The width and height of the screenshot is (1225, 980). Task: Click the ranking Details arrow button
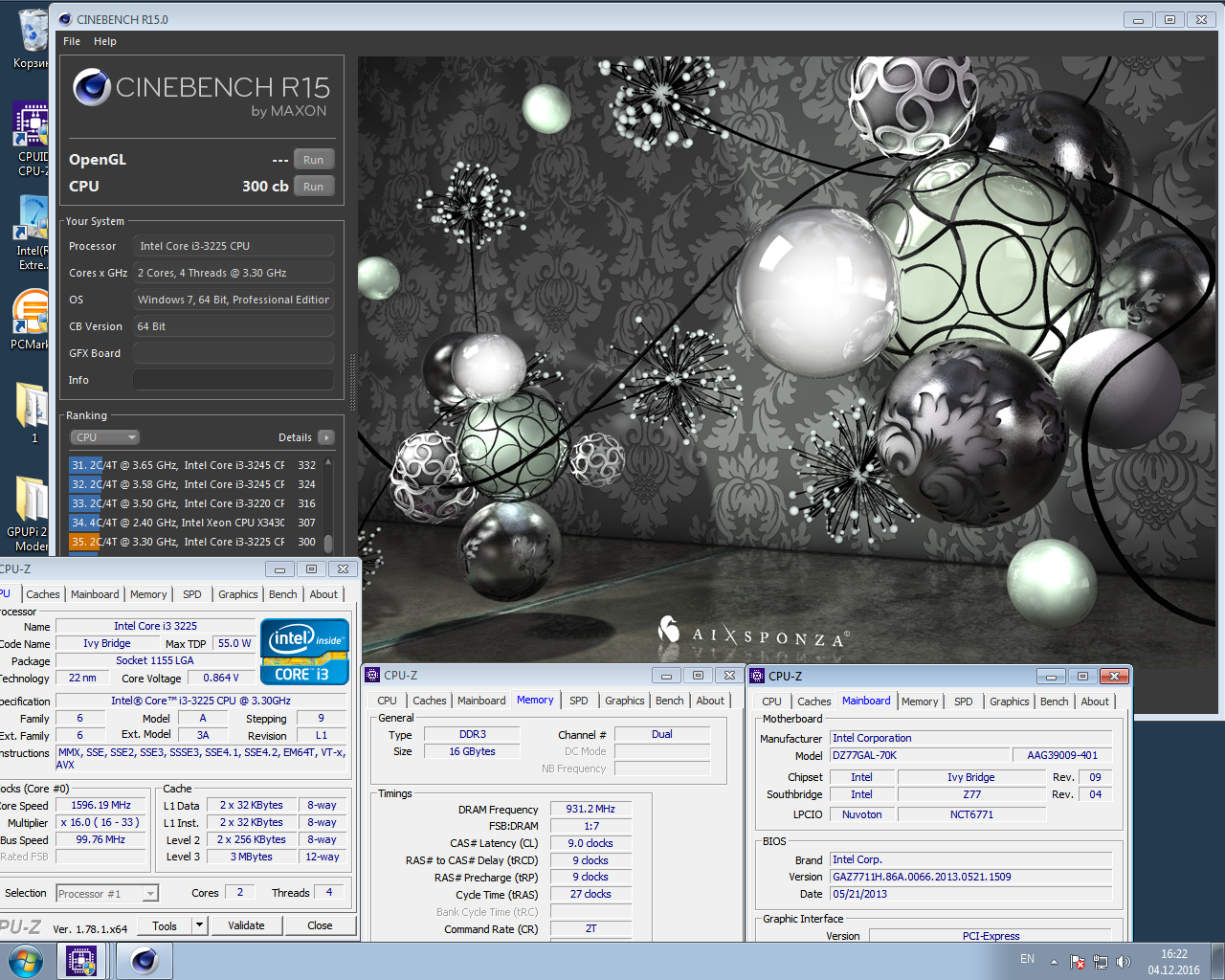(326, 437)
